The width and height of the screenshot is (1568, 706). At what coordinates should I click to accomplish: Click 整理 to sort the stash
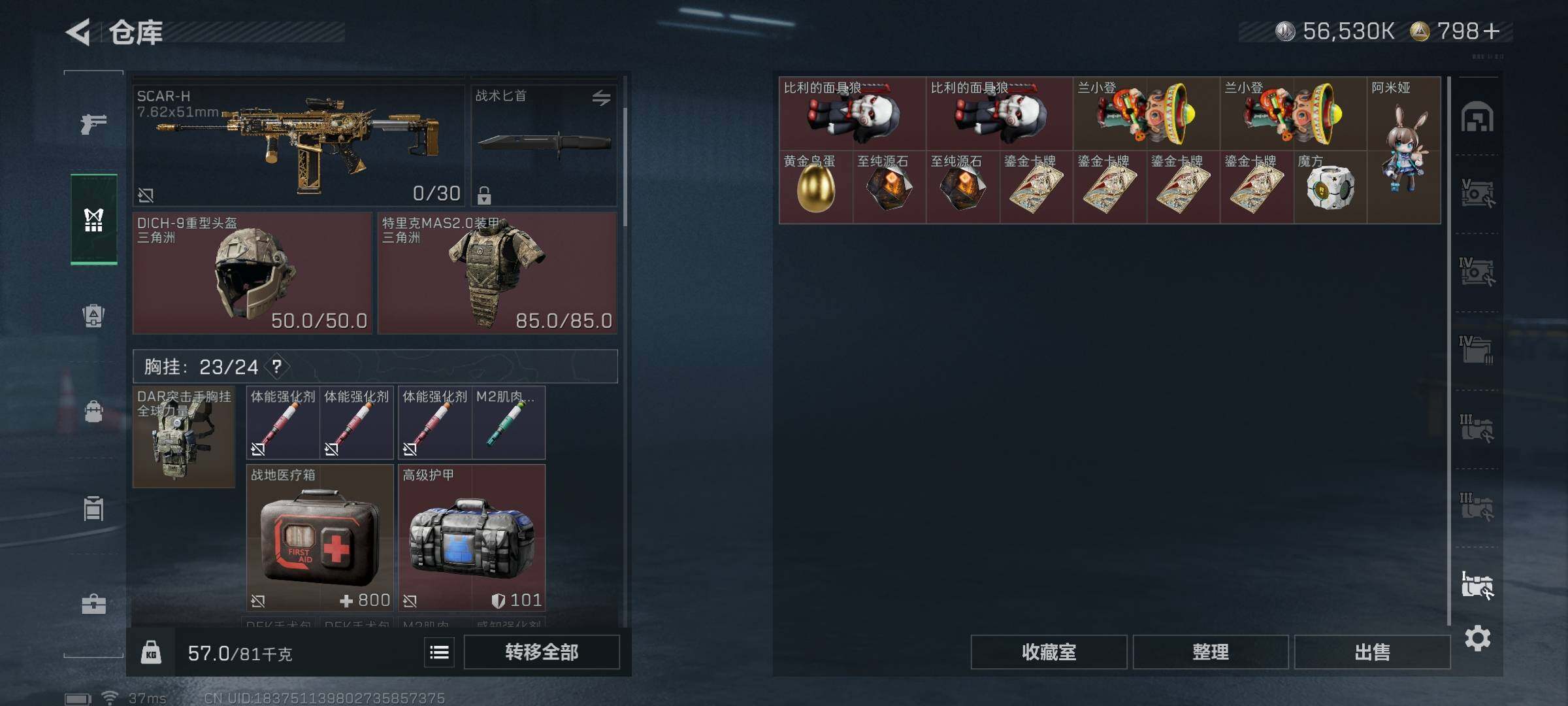[1211, 652]
